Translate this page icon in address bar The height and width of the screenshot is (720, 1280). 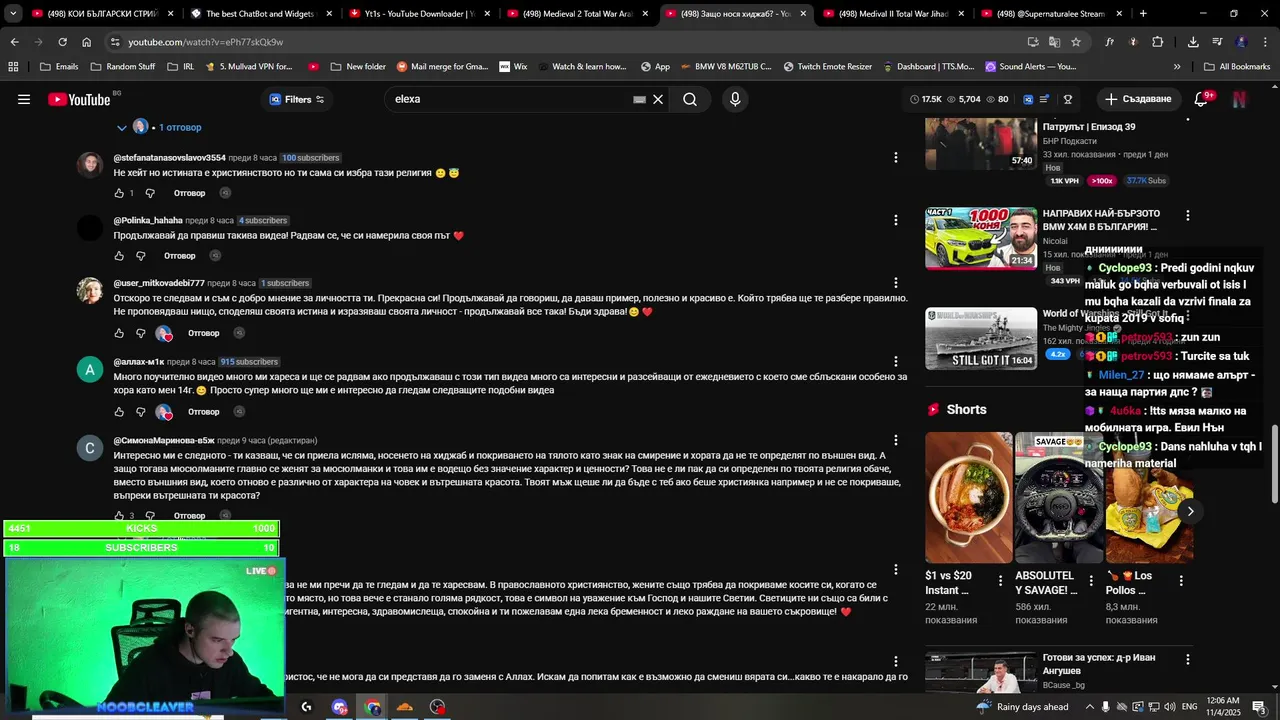coord(1054,42)
